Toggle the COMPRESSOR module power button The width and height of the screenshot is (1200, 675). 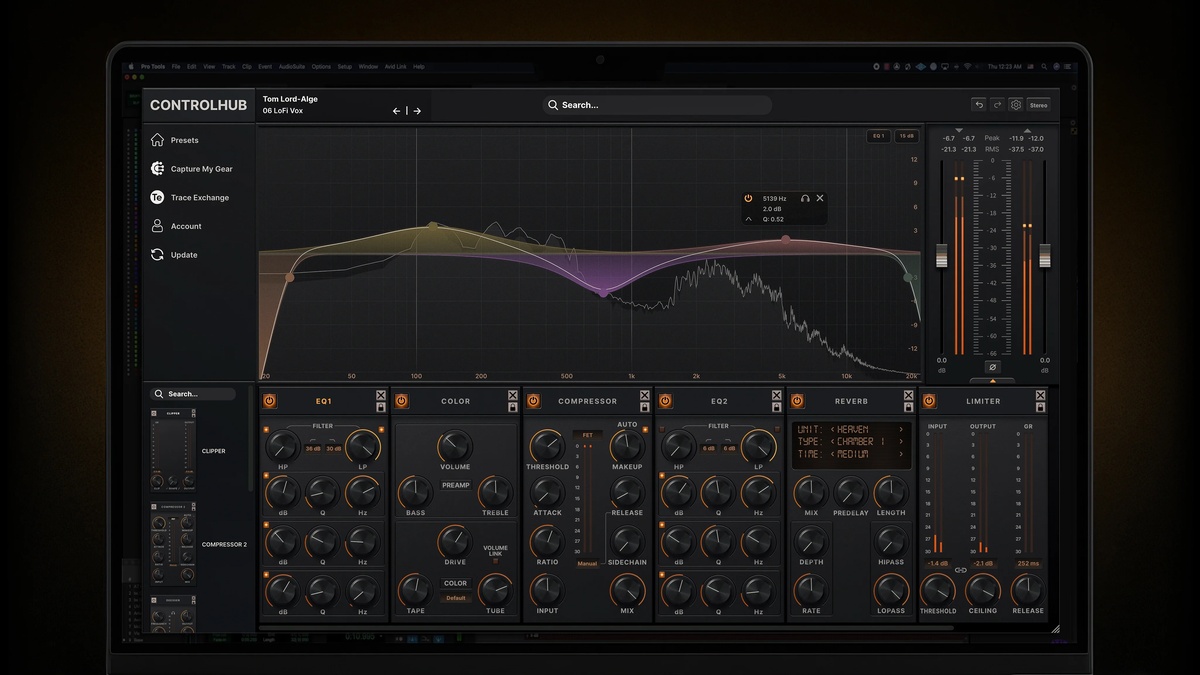(534, 401)
